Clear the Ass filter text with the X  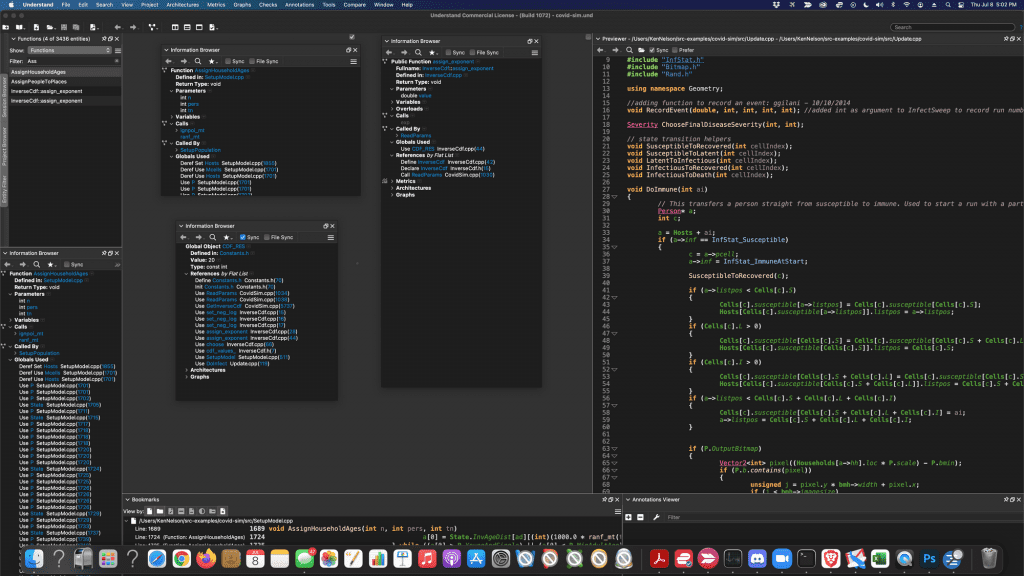pos(116,61)
